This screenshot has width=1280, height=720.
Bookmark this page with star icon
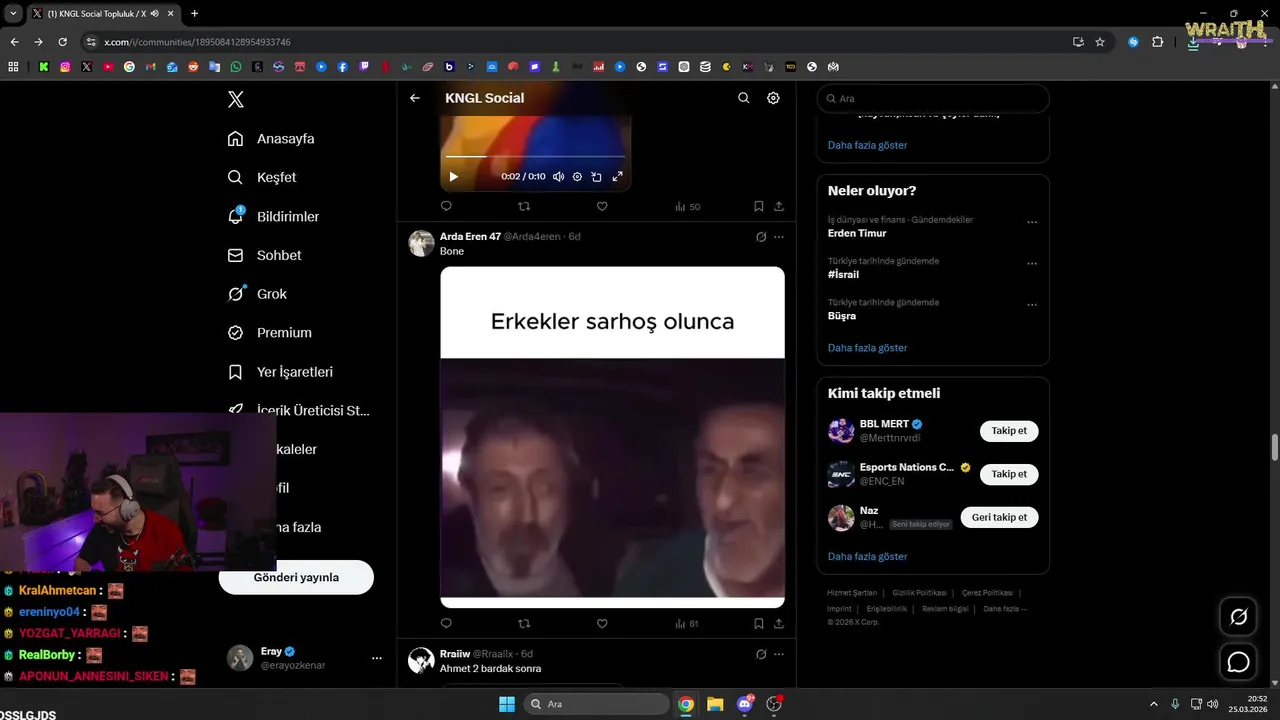point(1100,42)
